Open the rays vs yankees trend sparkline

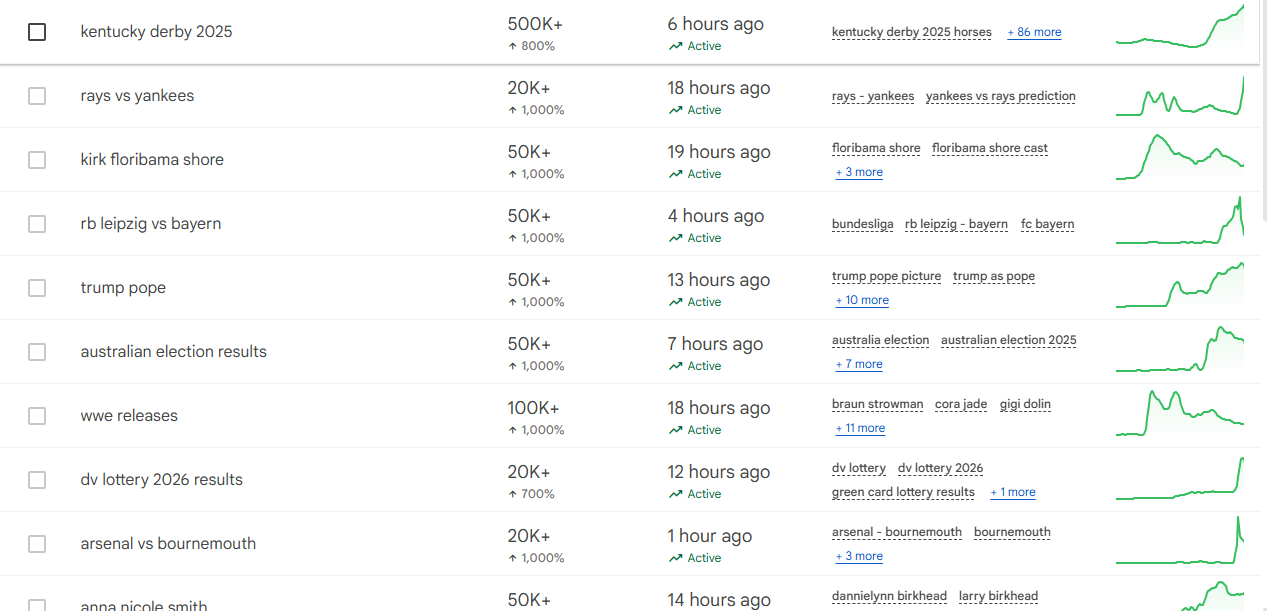coord(1180,96)
